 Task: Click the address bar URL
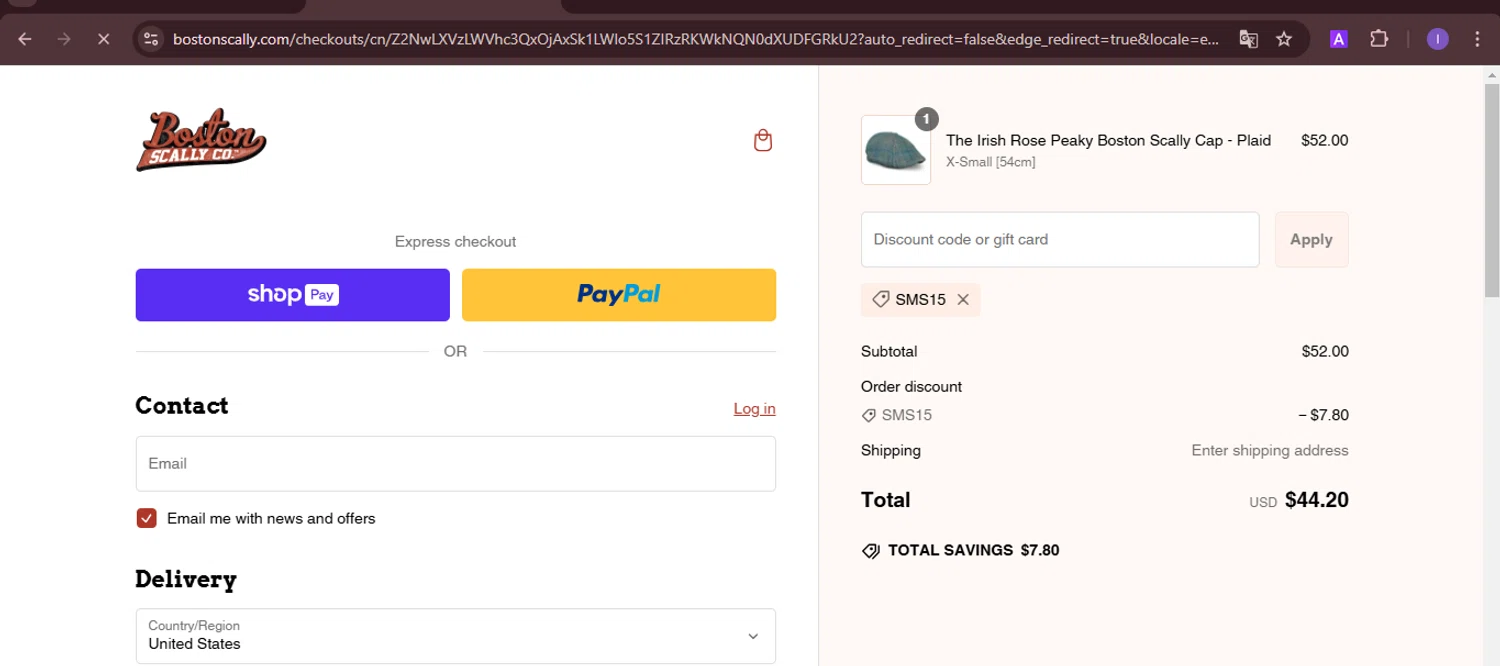695,39
